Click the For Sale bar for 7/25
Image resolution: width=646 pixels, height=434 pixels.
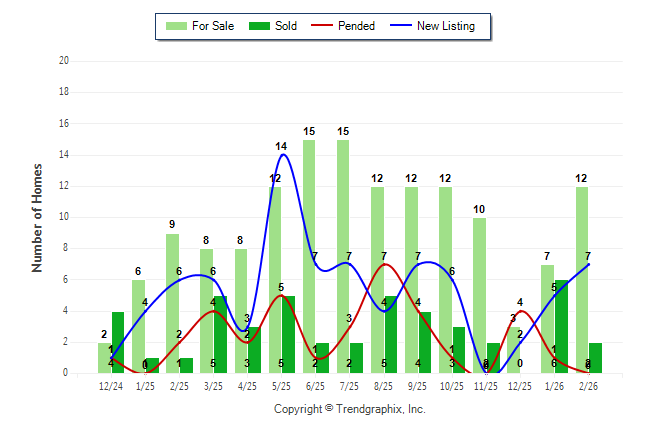tap(343, 256)
